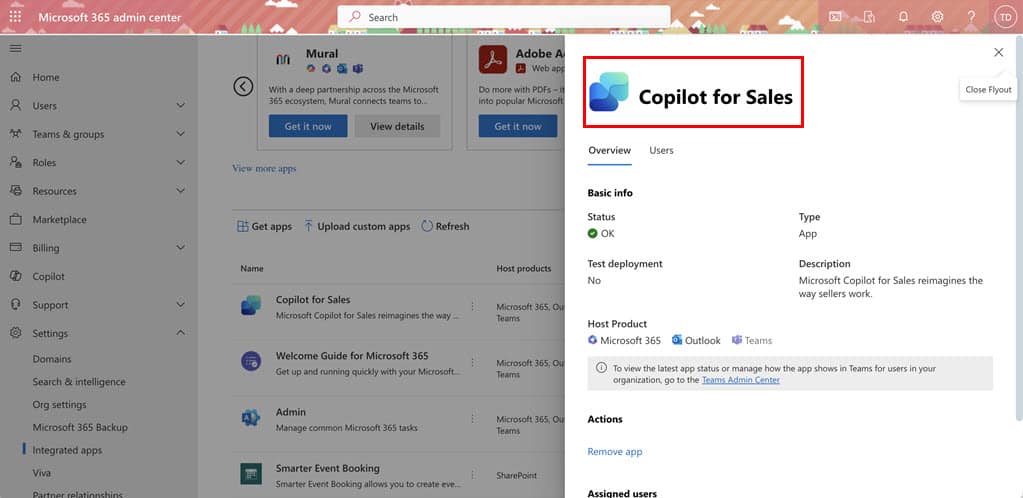The image size is (1023, 498).
Task: Click the Copilot for Sales row icon
Action: click(251, 305)
